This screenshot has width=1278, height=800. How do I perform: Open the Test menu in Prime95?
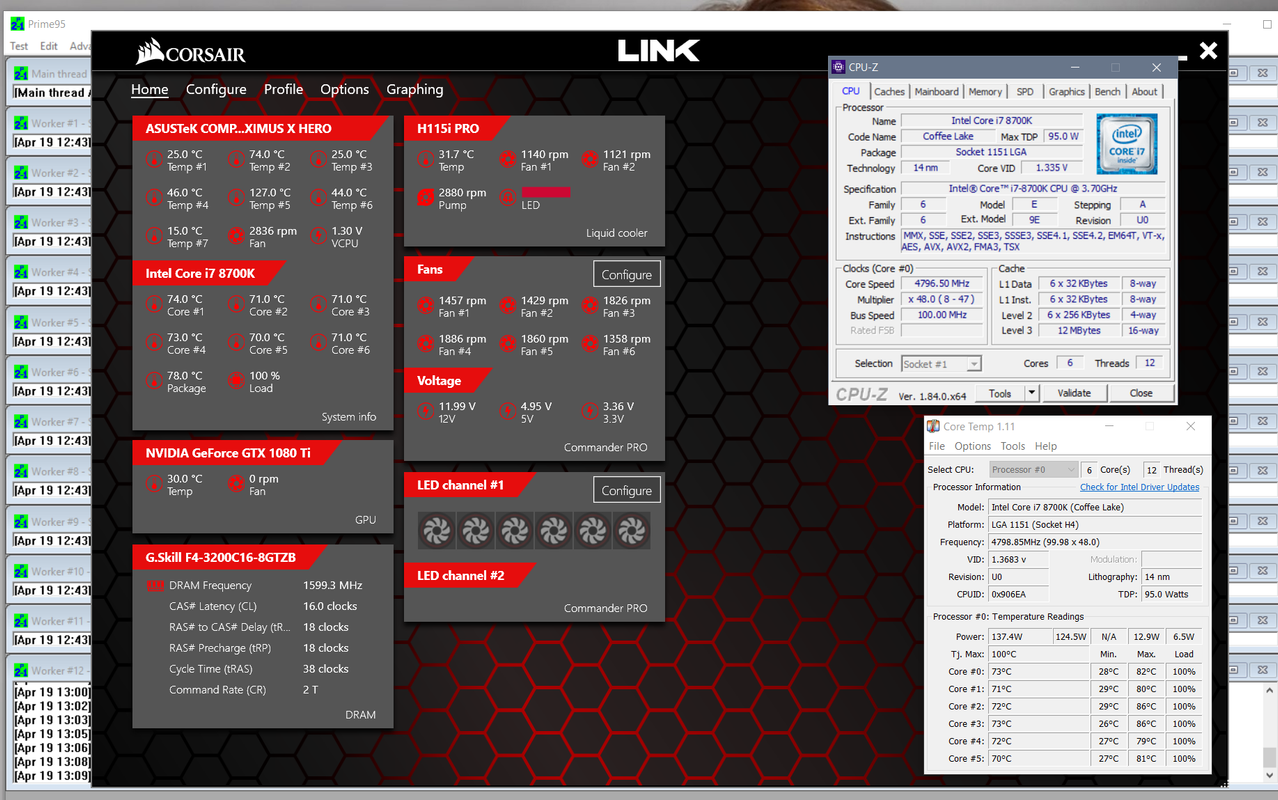[19, 46]
